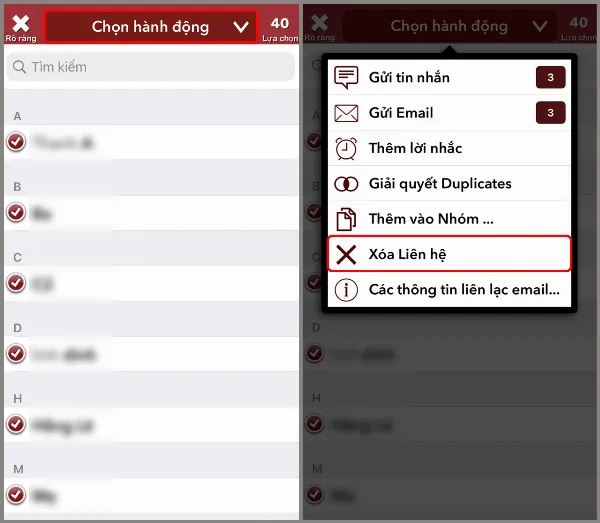The height and width of the screenshot is (523, 600).
Task: Click the envelope icon for Gửi Email
Action: click(346, 113)
